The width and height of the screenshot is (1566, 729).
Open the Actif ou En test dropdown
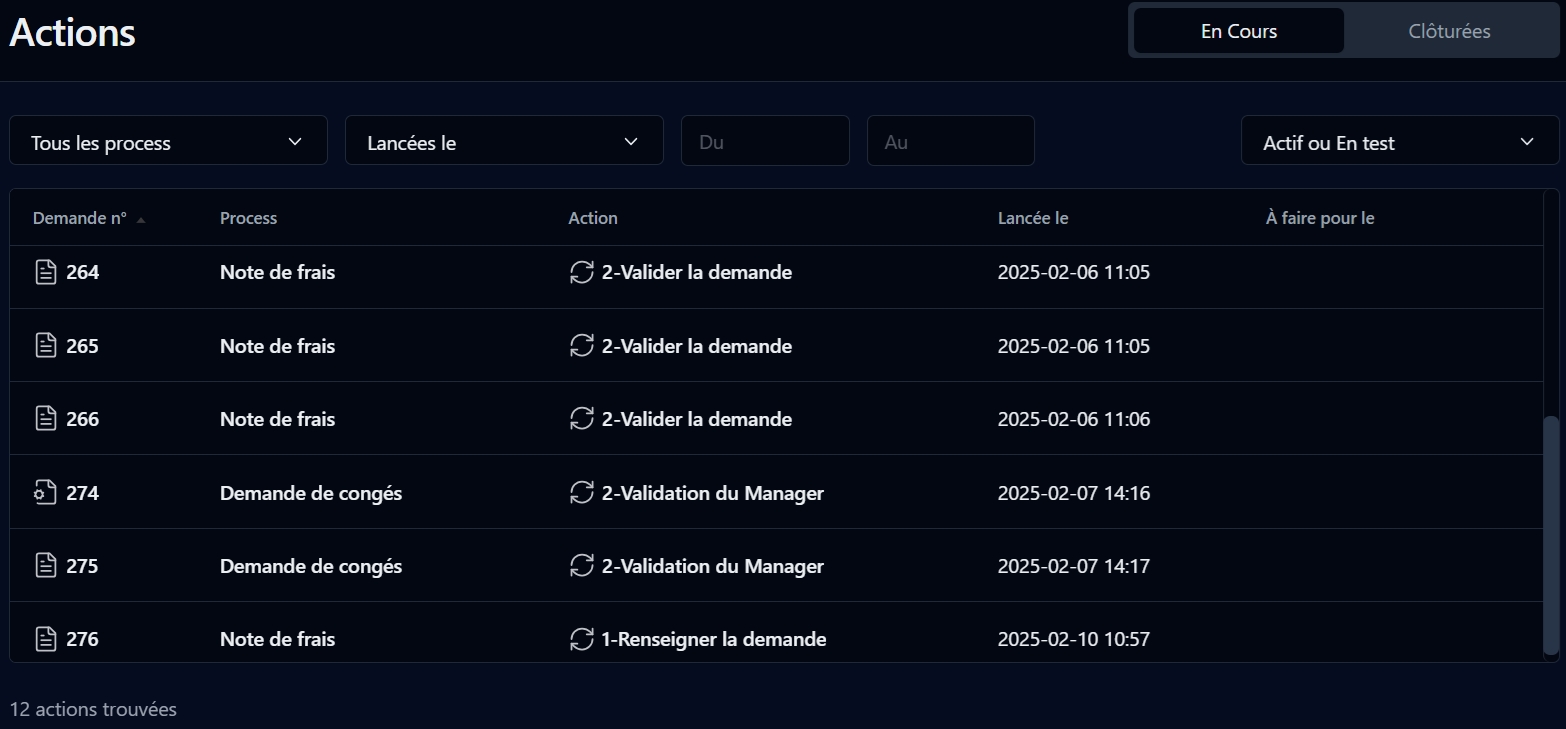point(1399,141)
